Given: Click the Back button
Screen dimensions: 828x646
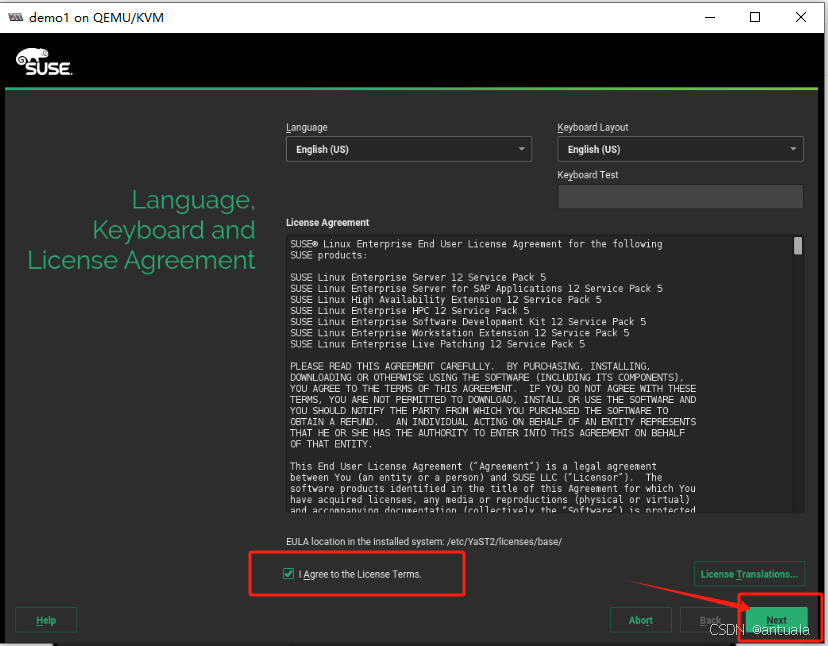Looking at the screenshot, I should point(710,620).
